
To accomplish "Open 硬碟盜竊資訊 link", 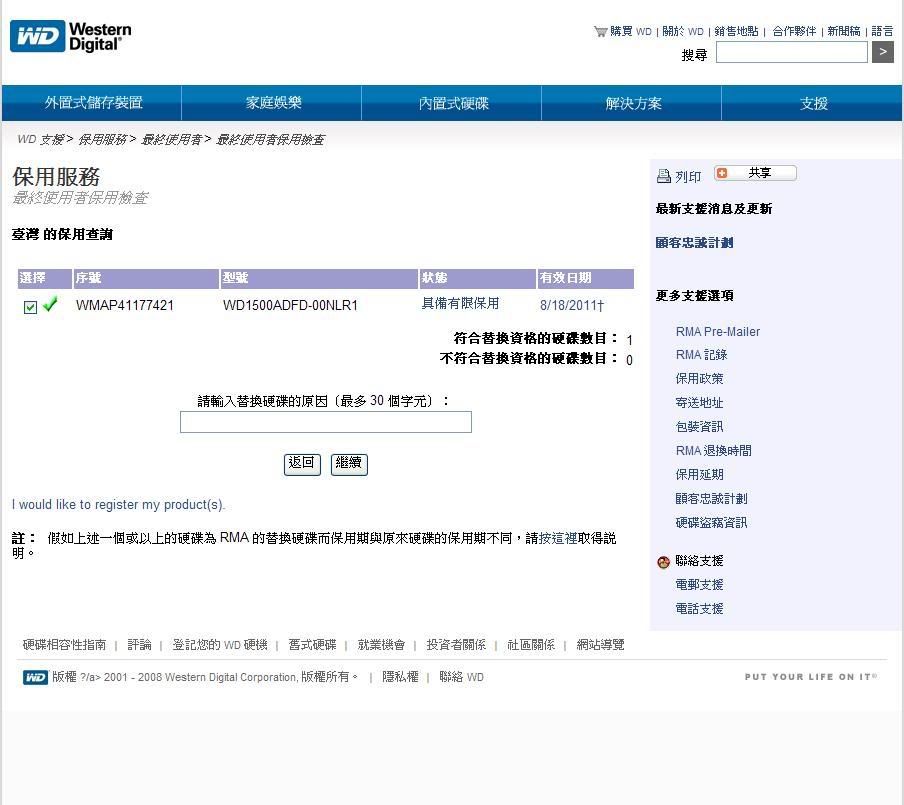I will coord(711,523).
